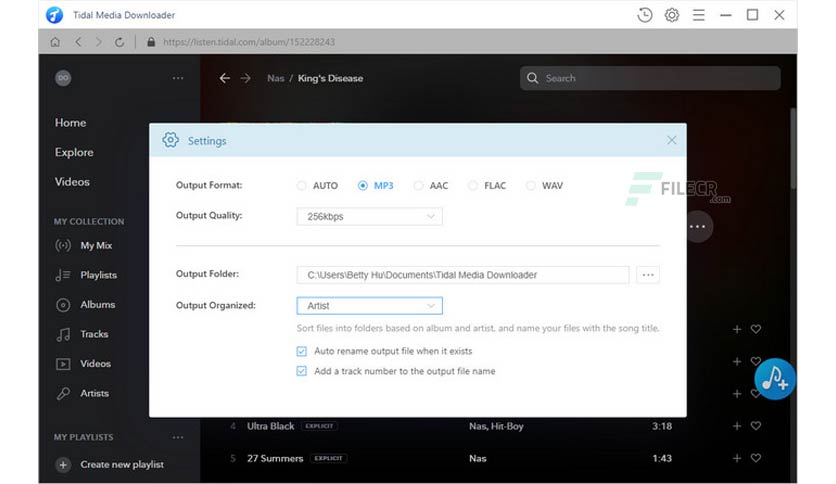Click the browser back arrow in address bar

78,42
